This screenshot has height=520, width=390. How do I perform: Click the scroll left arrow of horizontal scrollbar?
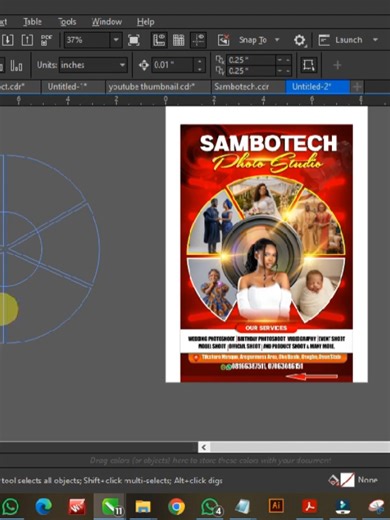pos(204,447)
